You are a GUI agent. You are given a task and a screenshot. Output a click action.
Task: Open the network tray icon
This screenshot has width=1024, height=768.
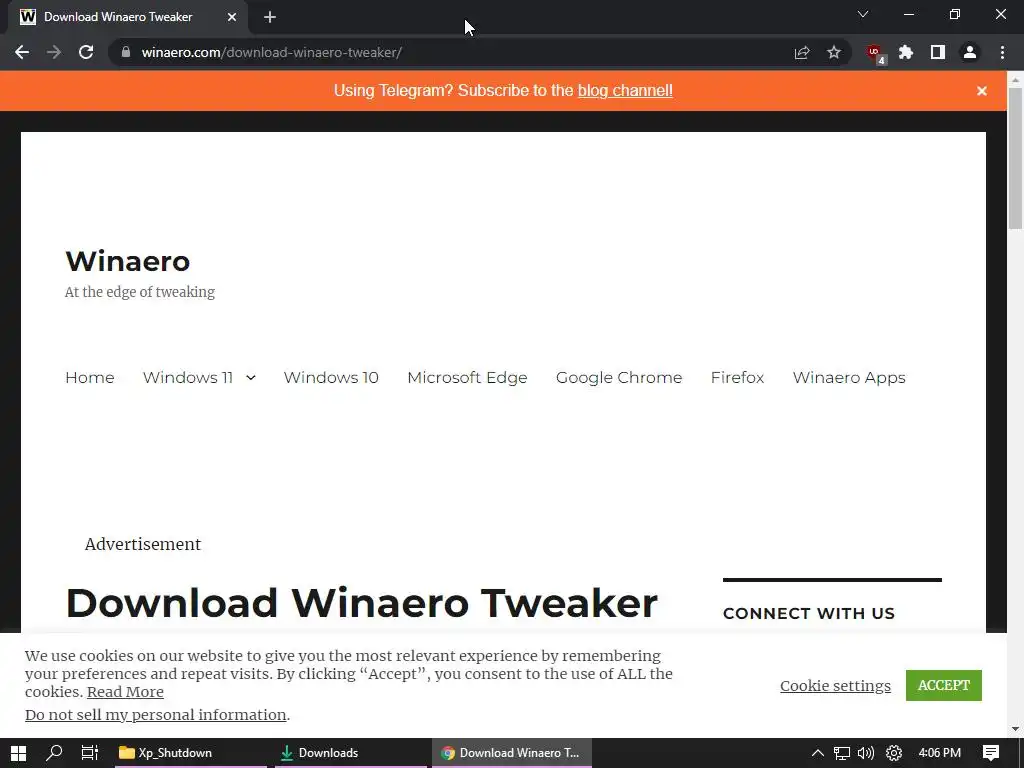(842, 753)
